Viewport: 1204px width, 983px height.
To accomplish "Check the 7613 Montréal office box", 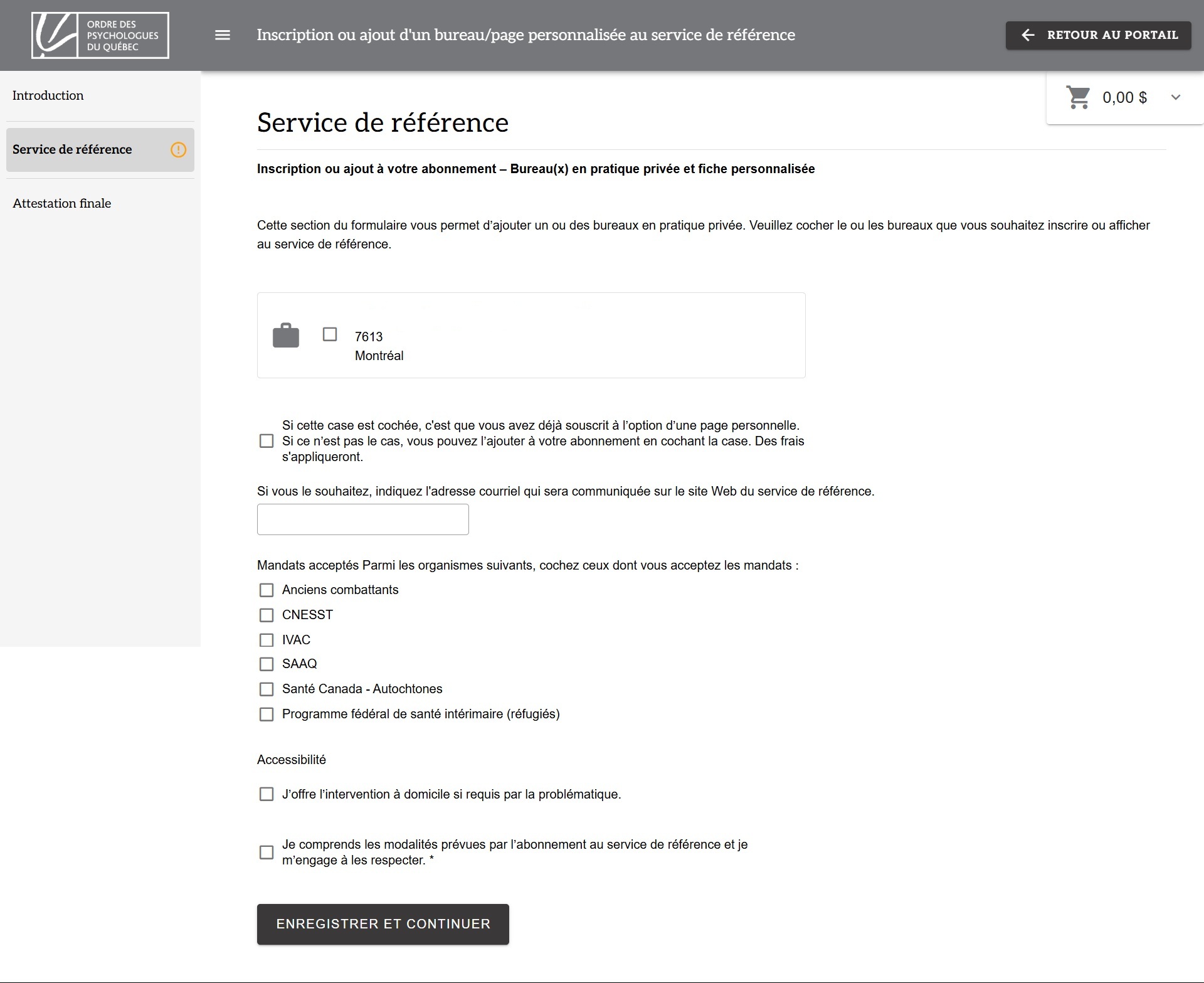I will [330, 334].
